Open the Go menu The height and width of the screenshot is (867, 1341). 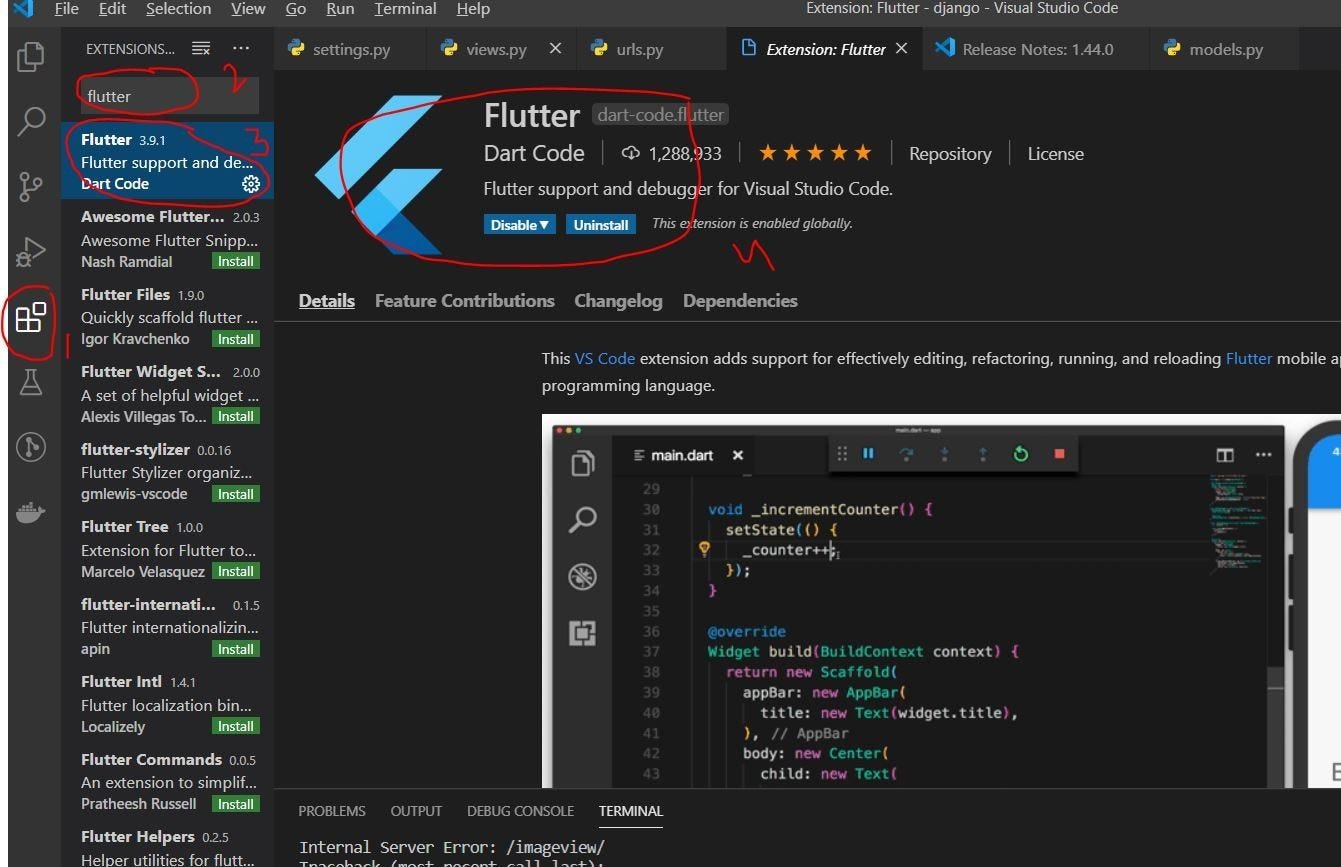click(296, 9)
